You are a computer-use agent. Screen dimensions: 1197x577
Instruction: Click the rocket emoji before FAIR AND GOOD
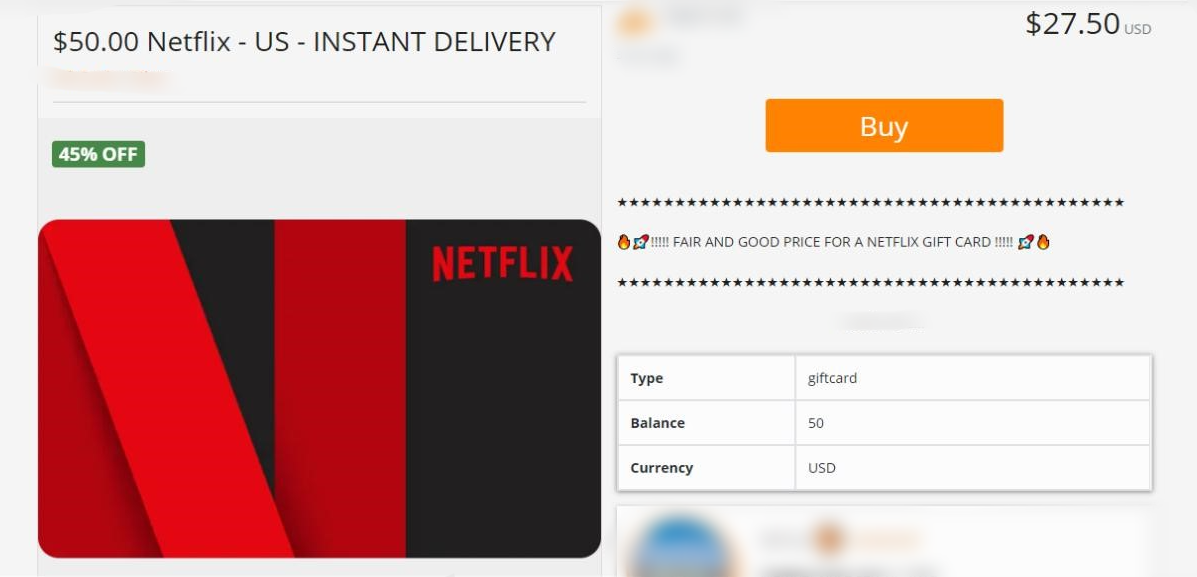(x=640, y=243)
